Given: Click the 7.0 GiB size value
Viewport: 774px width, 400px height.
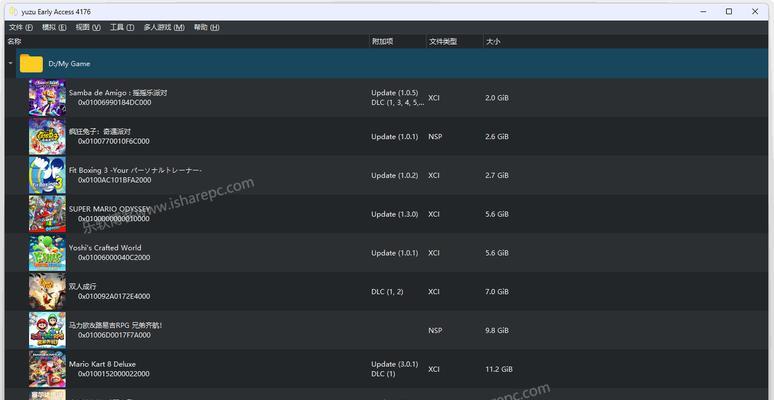Looking at the screenshot, I should click(x=497, y=292).
